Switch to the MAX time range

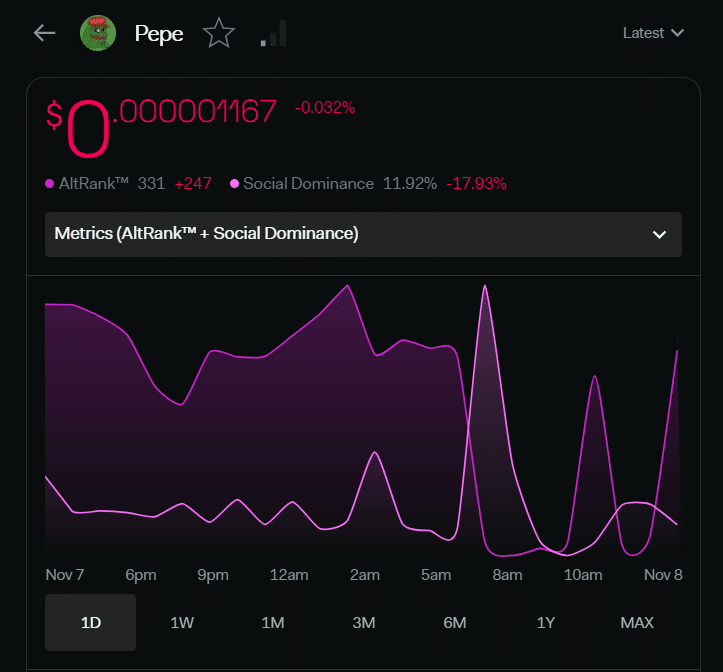coord(637,623)
